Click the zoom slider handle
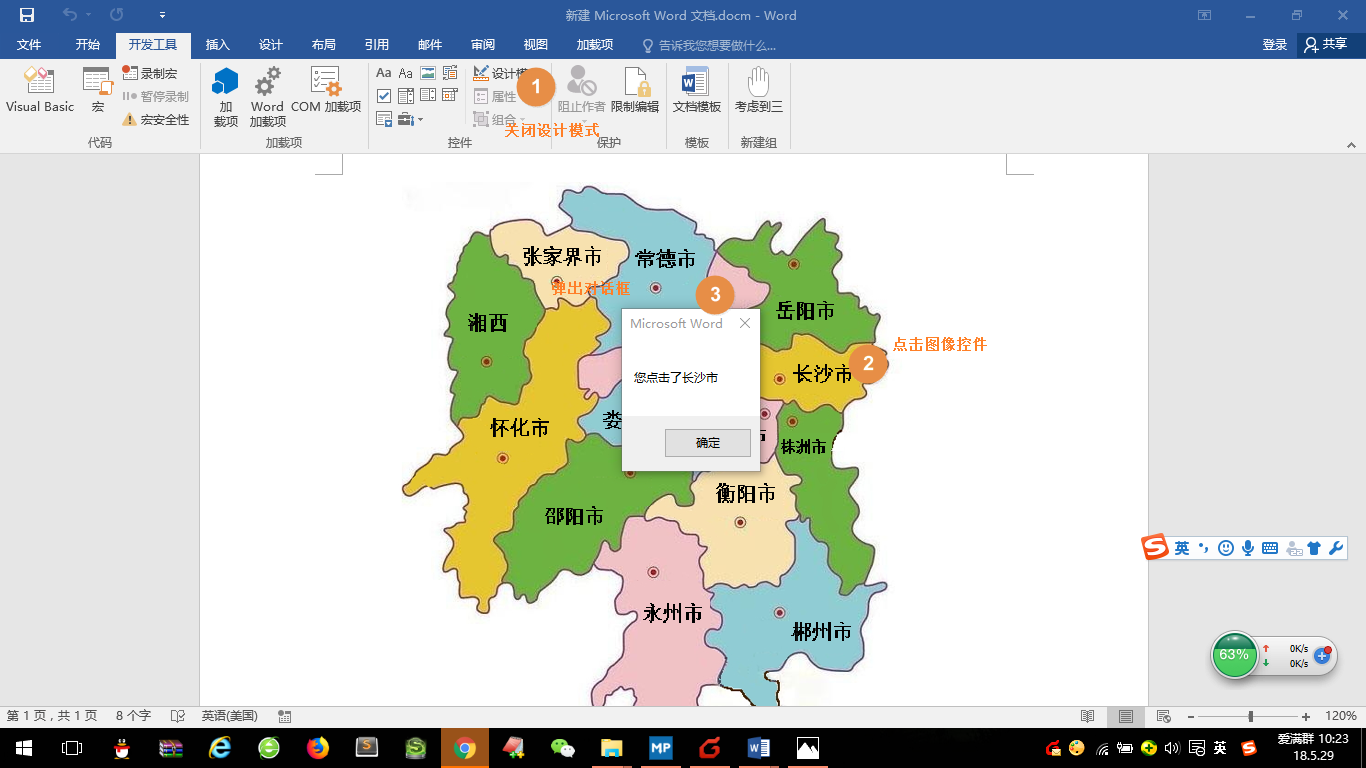Image resolution: width=1366 pixels, height=768 pixels. [x=1251, y=716]
